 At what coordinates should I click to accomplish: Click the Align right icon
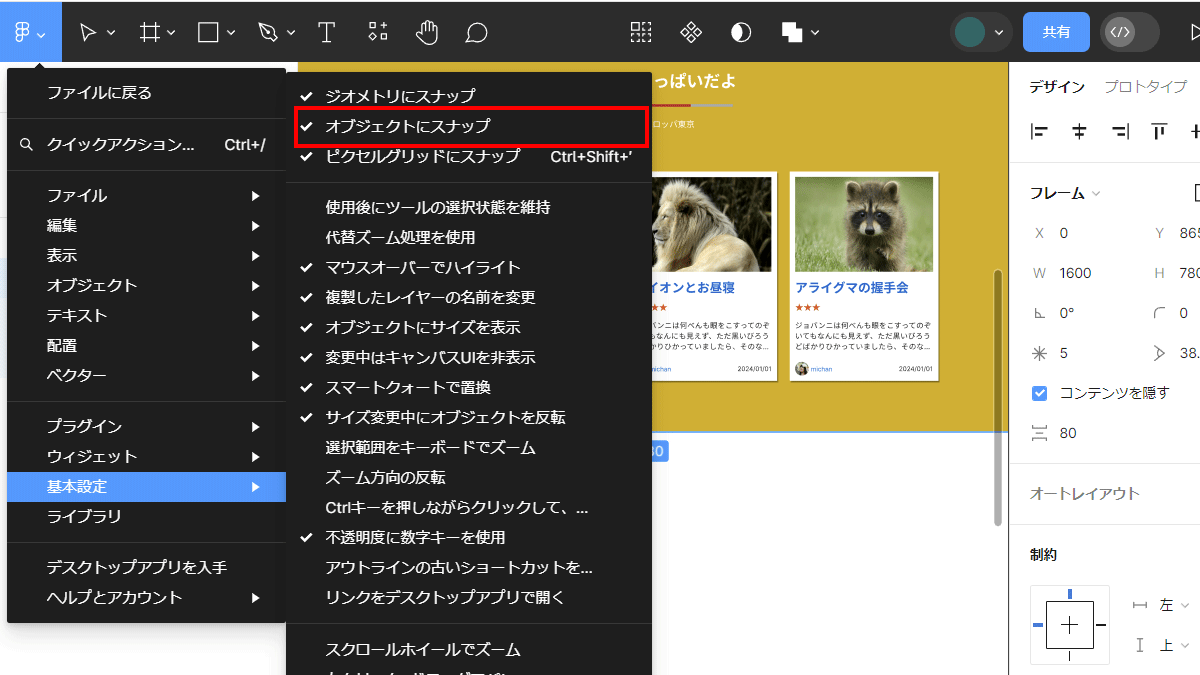[1120, 131]
